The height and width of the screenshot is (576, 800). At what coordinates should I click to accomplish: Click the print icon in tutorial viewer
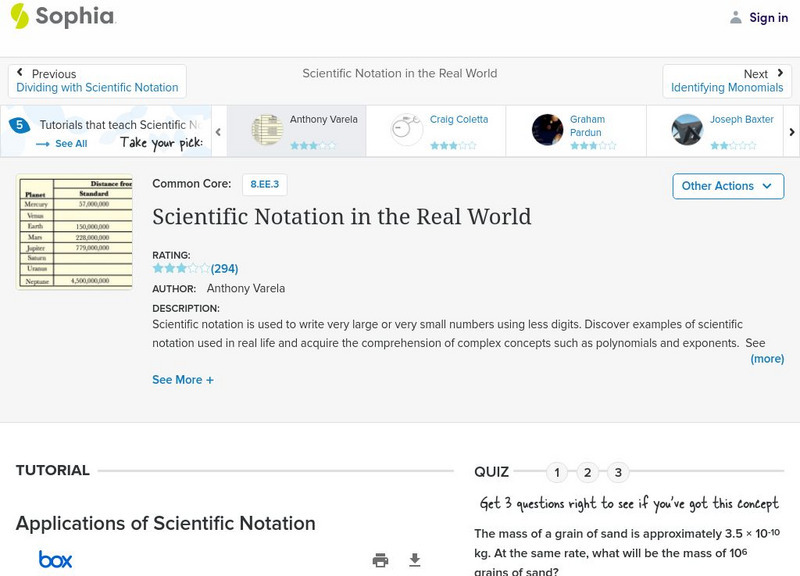click(380, 560)
